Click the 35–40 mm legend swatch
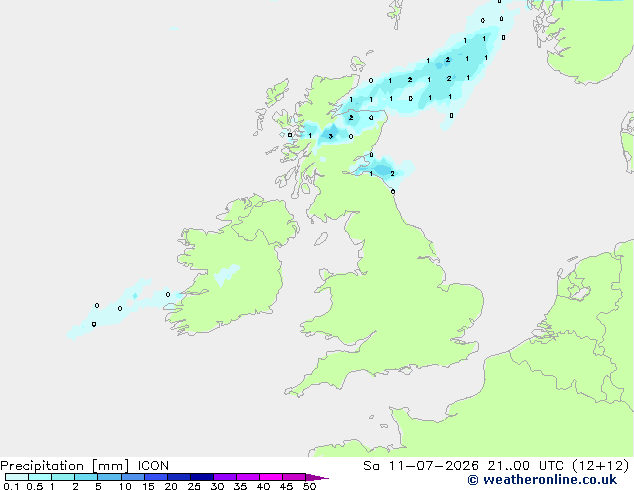634x490 pixels. tap(248, 477)
